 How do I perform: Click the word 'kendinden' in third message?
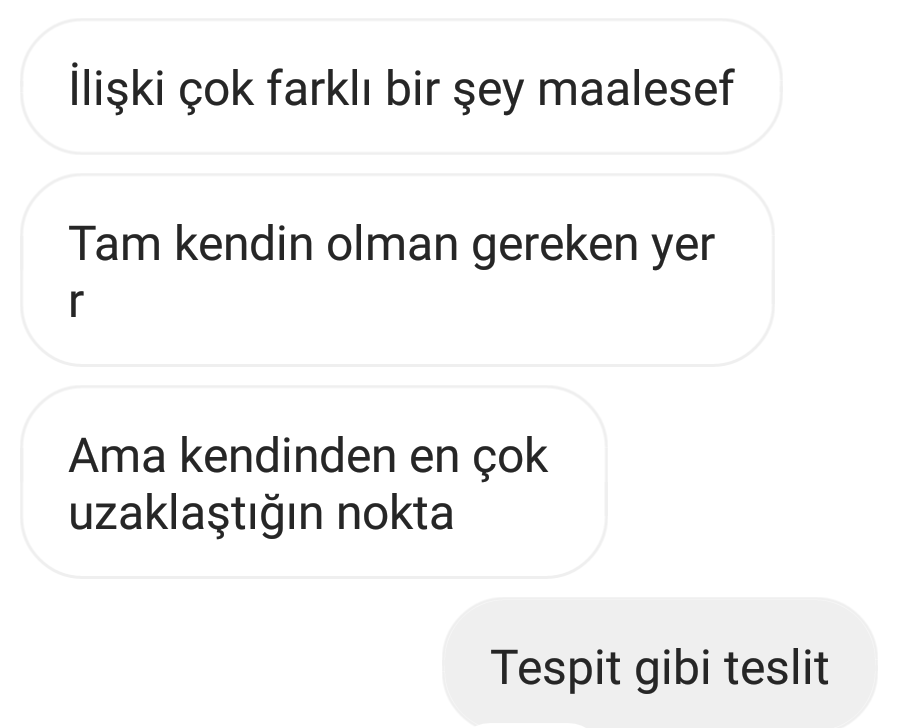coord(288,454)
